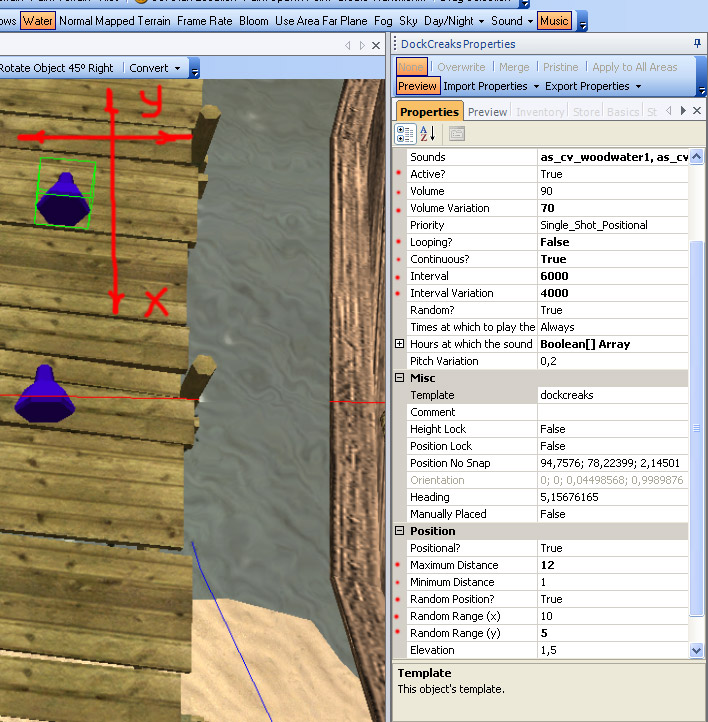Click the pin icon on DockCreaks Properties panel

coord(697,44)
